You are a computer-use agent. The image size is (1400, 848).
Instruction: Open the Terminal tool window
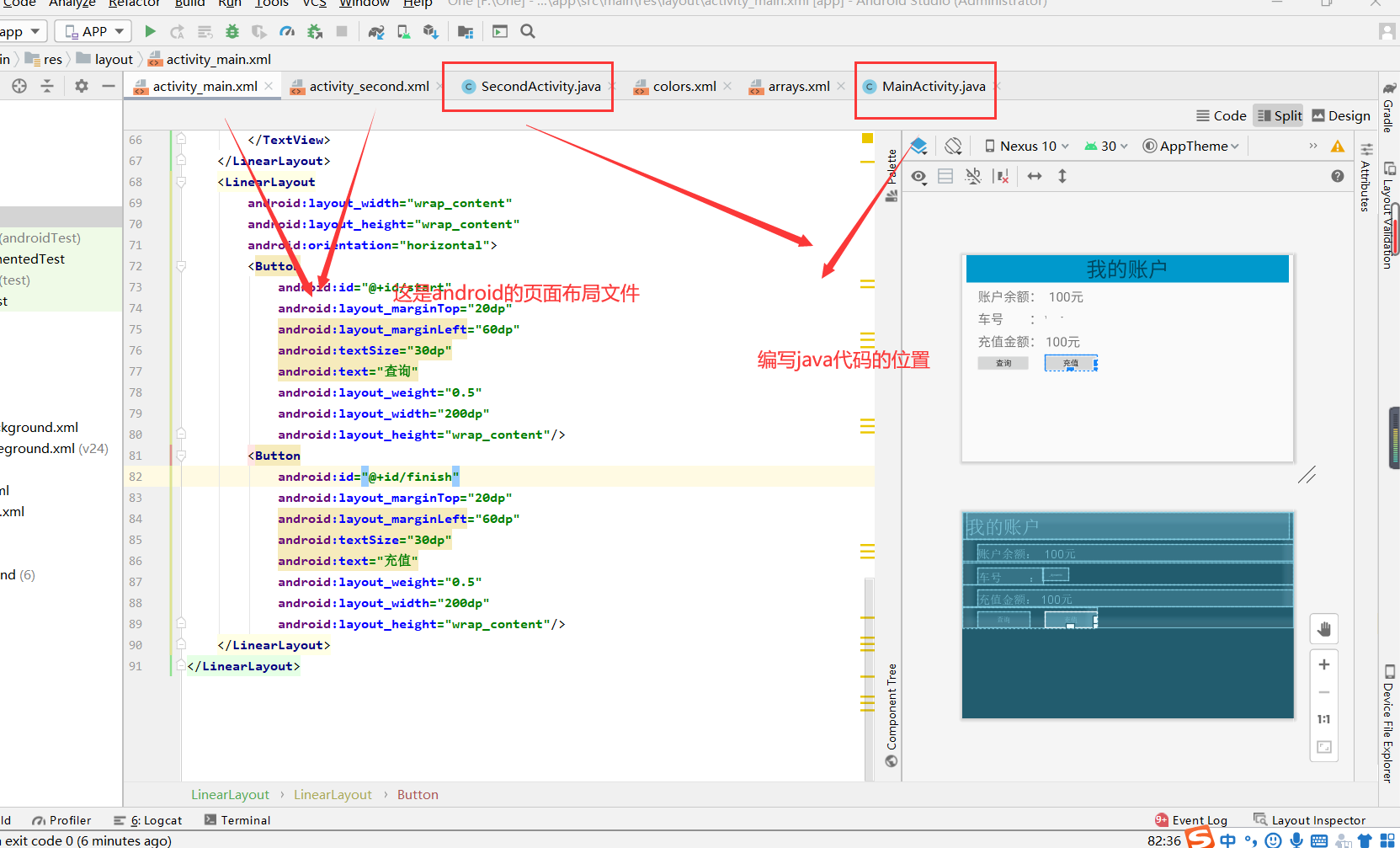[x=237, y=820]
